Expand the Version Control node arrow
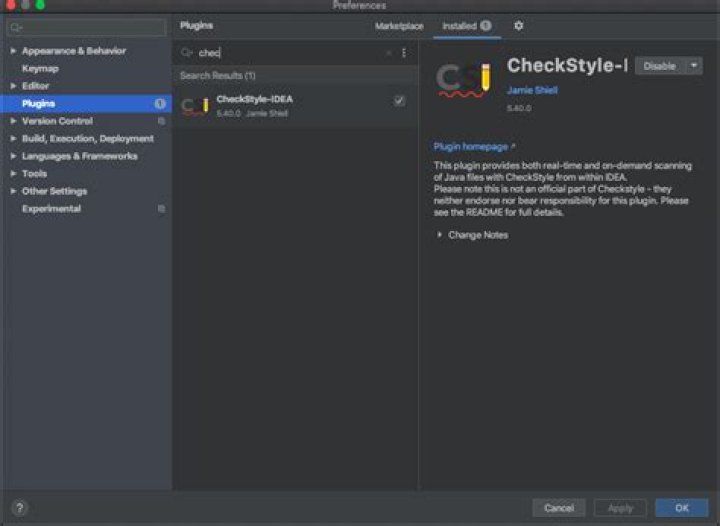This screenshot has height=526, width=720. (x=13, y=121)
